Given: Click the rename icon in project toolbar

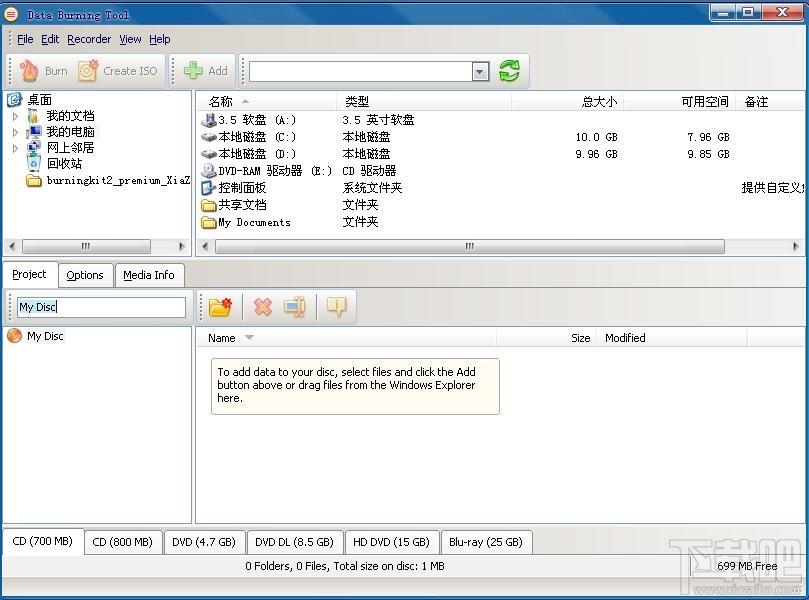Looking at the screenshot, I should 295,307.
